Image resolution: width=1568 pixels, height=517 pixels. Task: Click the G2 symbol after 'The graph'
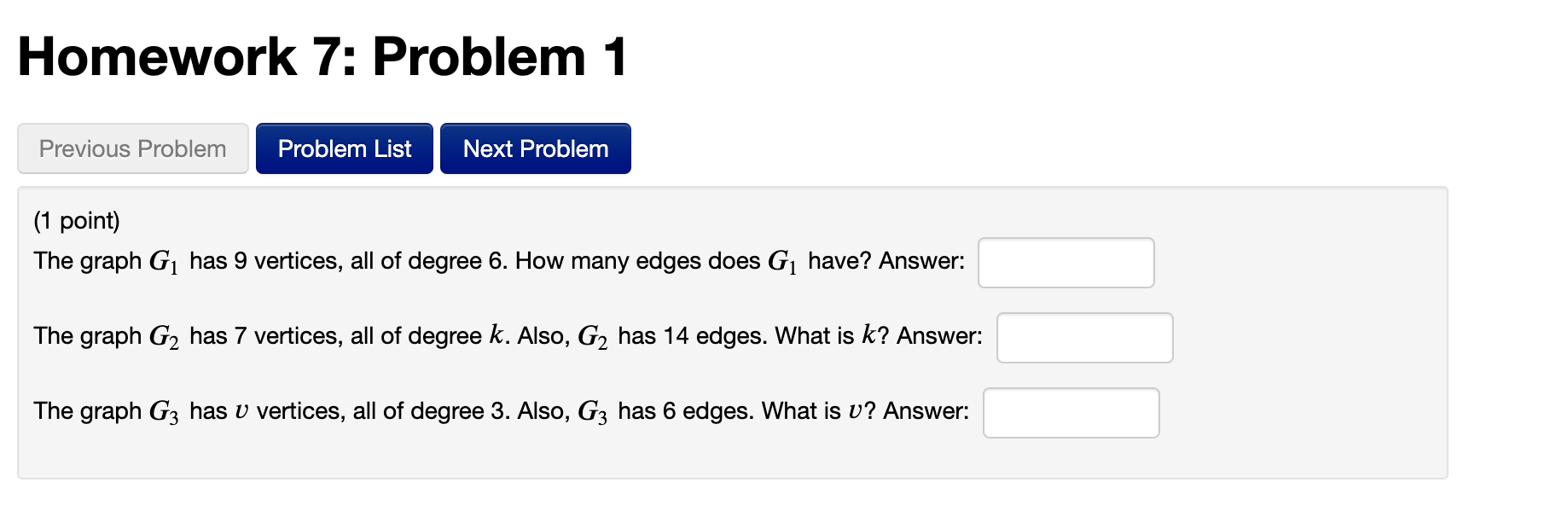(164, 337)
